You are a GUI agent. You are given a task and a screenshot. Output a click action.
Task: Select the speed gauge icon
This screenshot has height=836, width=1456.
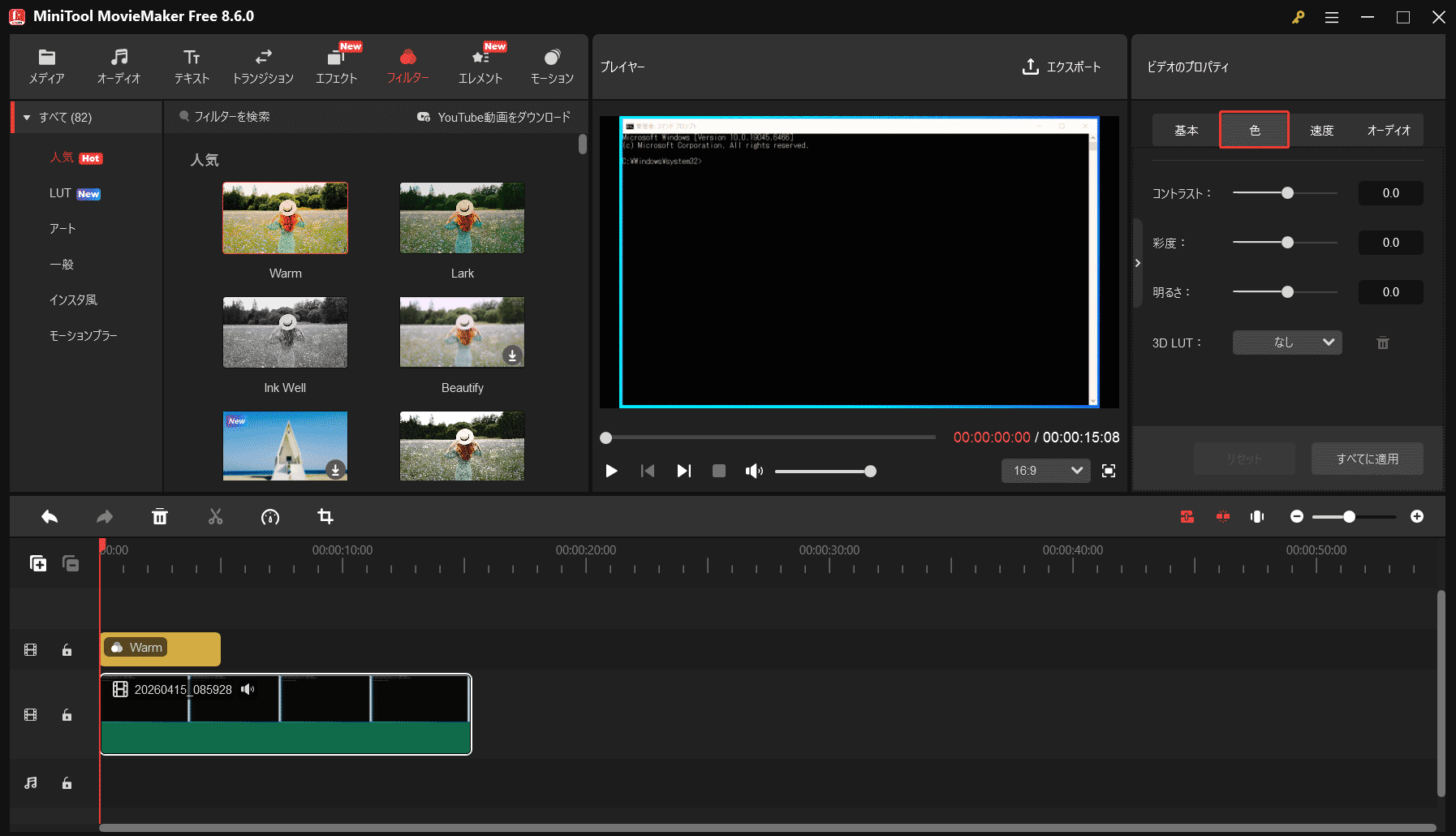(270, 516)
